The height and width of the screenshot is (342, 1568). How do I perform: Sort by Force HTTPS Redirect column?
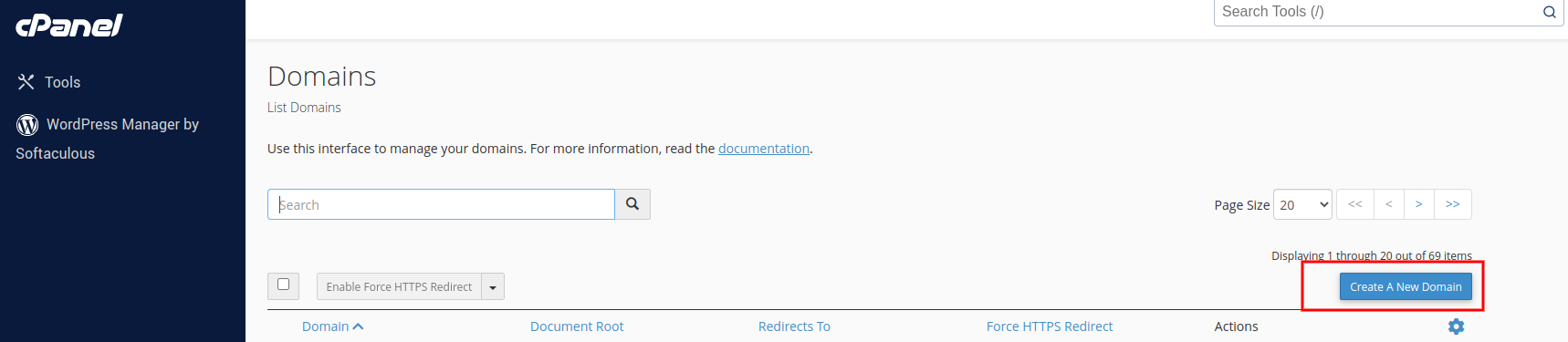pos(1050,326)
